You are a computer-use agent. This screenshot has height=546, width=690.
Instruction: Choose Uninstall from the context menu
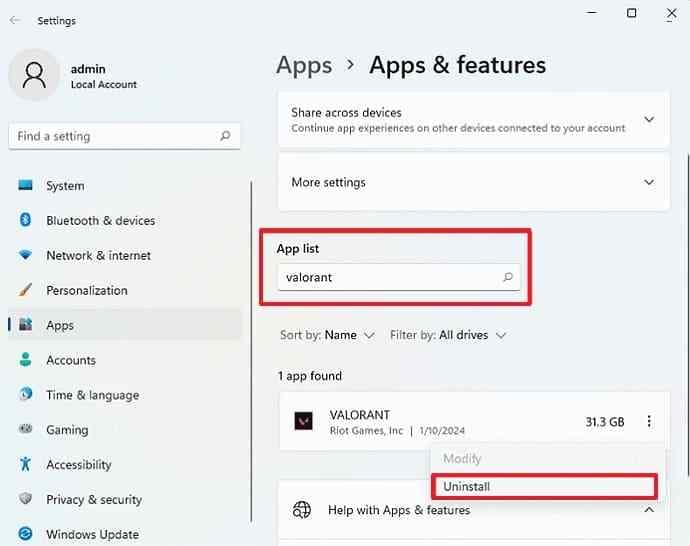click(x=544, y=487)
